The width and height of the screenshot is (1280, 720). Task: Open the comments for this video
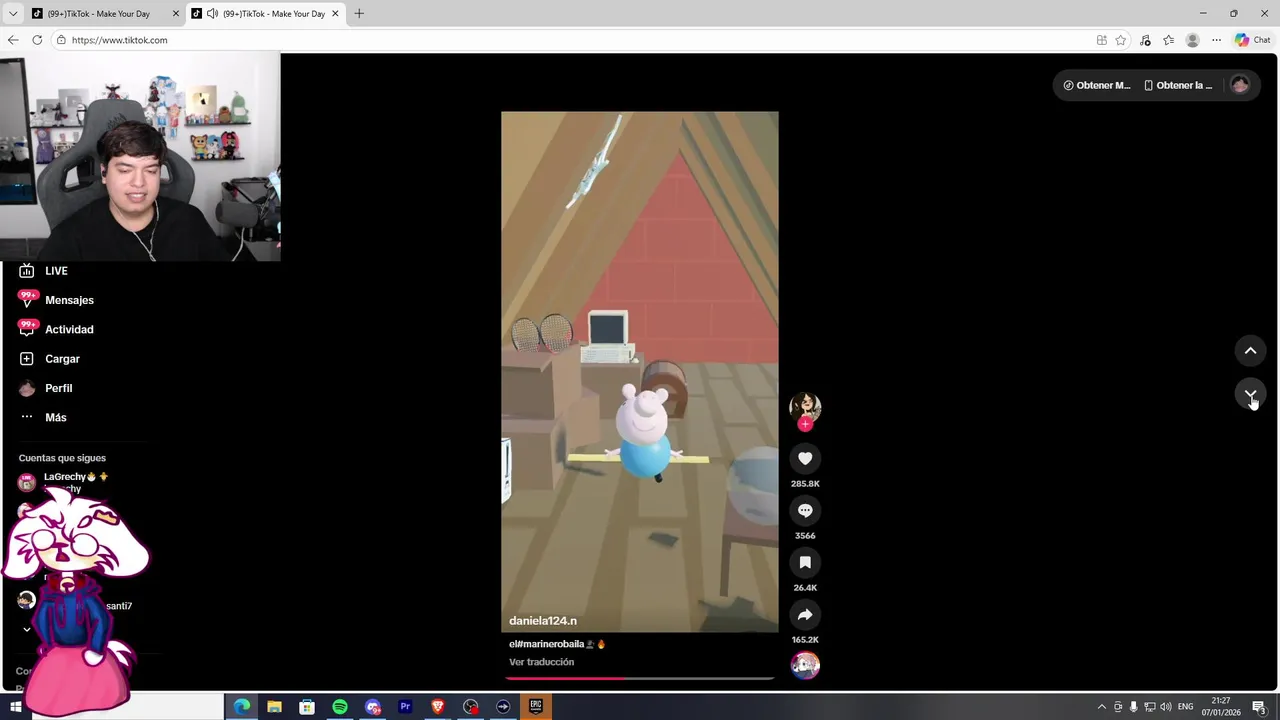(x=805, y=510)
